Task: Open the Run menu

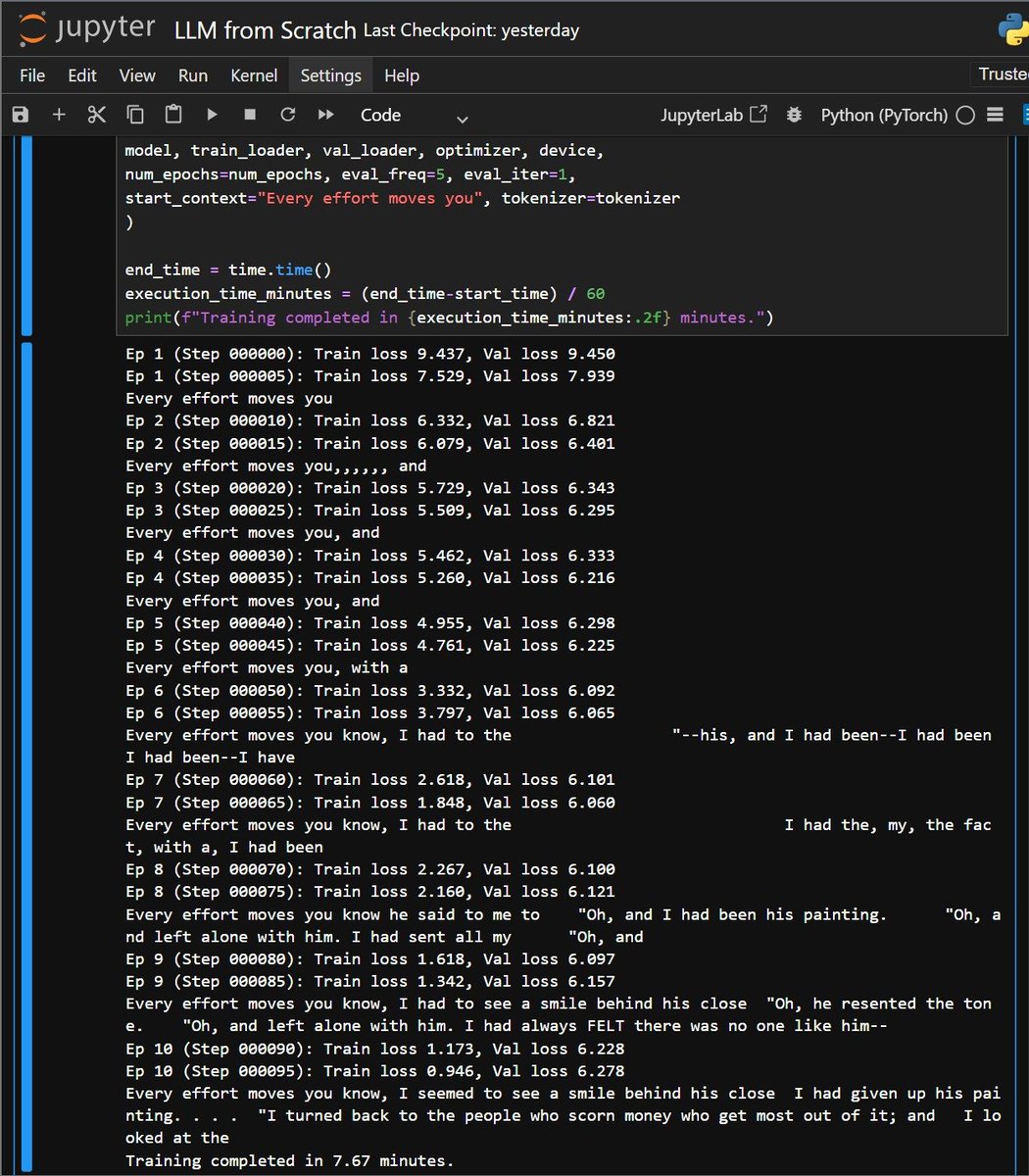Action: [193, 75]
